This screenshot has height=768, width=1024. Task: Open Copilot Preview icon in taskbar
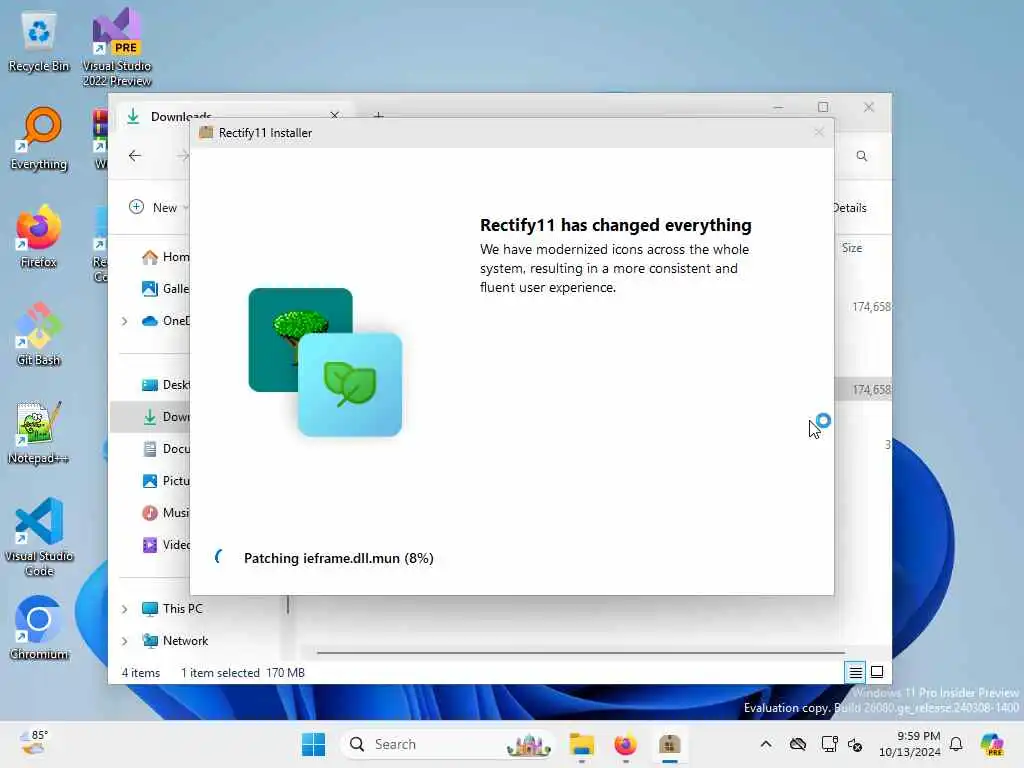click(x=992, y=744)
